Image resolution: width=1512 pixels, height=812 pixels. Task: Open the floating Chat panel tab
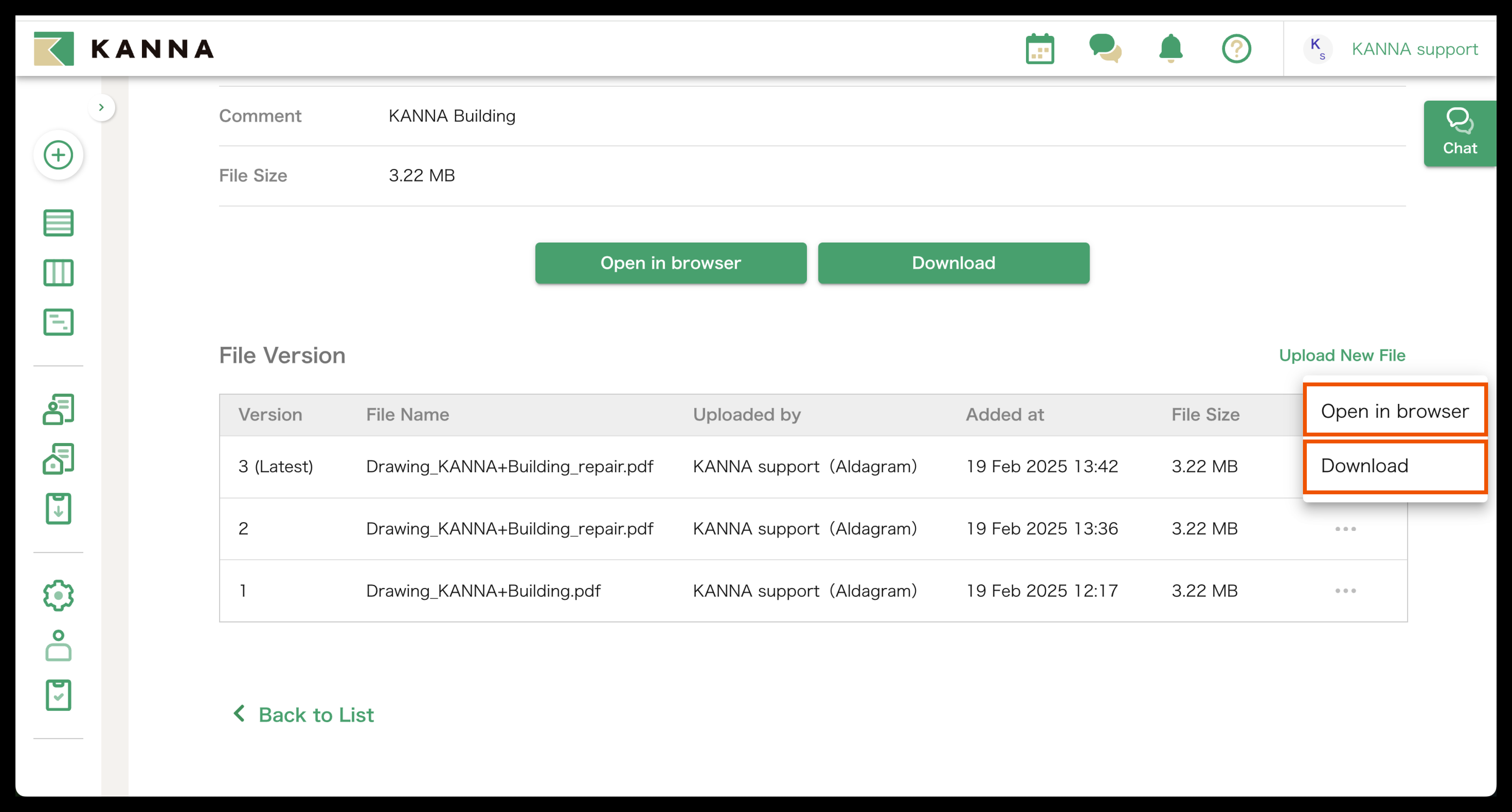[x=1459, y=133]
